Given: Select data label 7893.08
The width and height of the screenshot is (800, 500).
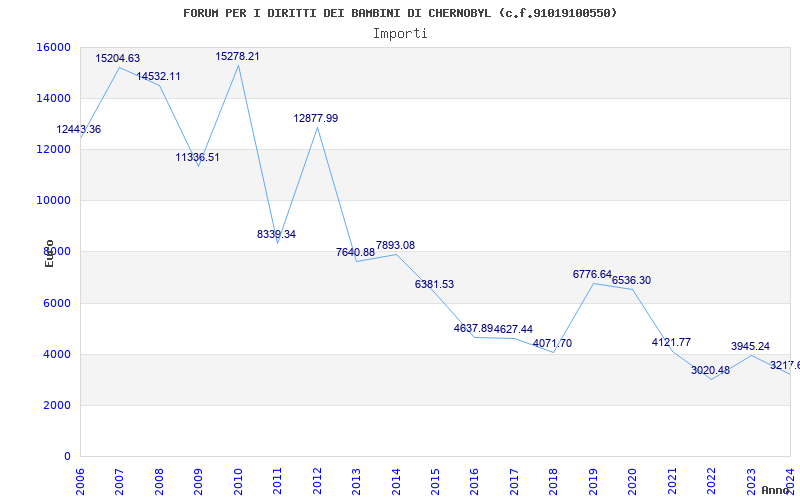Looking at the screenshot, I should click(x=395, y=245).
